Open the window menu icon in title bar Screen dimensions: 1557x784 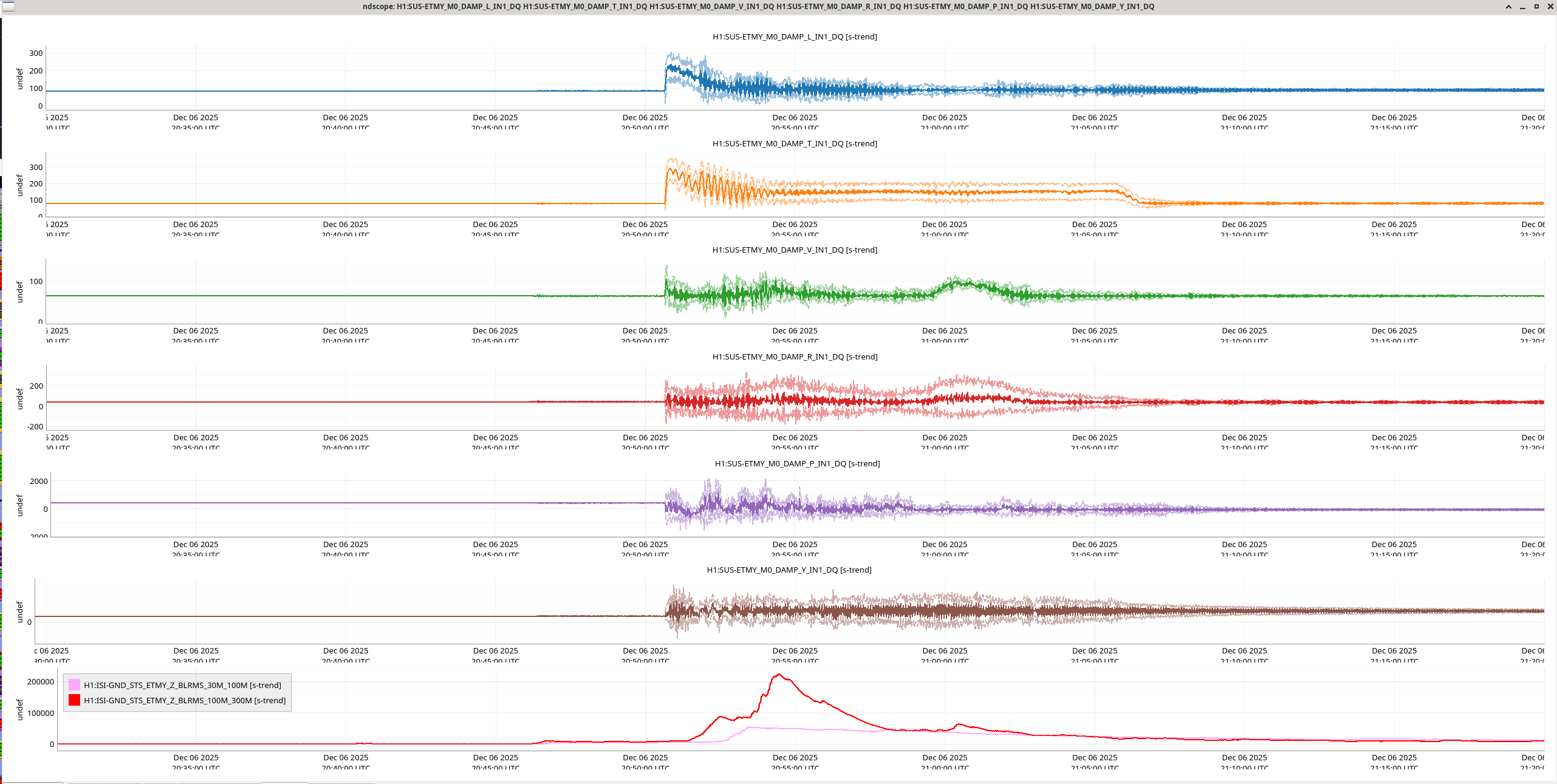point(9,7)
